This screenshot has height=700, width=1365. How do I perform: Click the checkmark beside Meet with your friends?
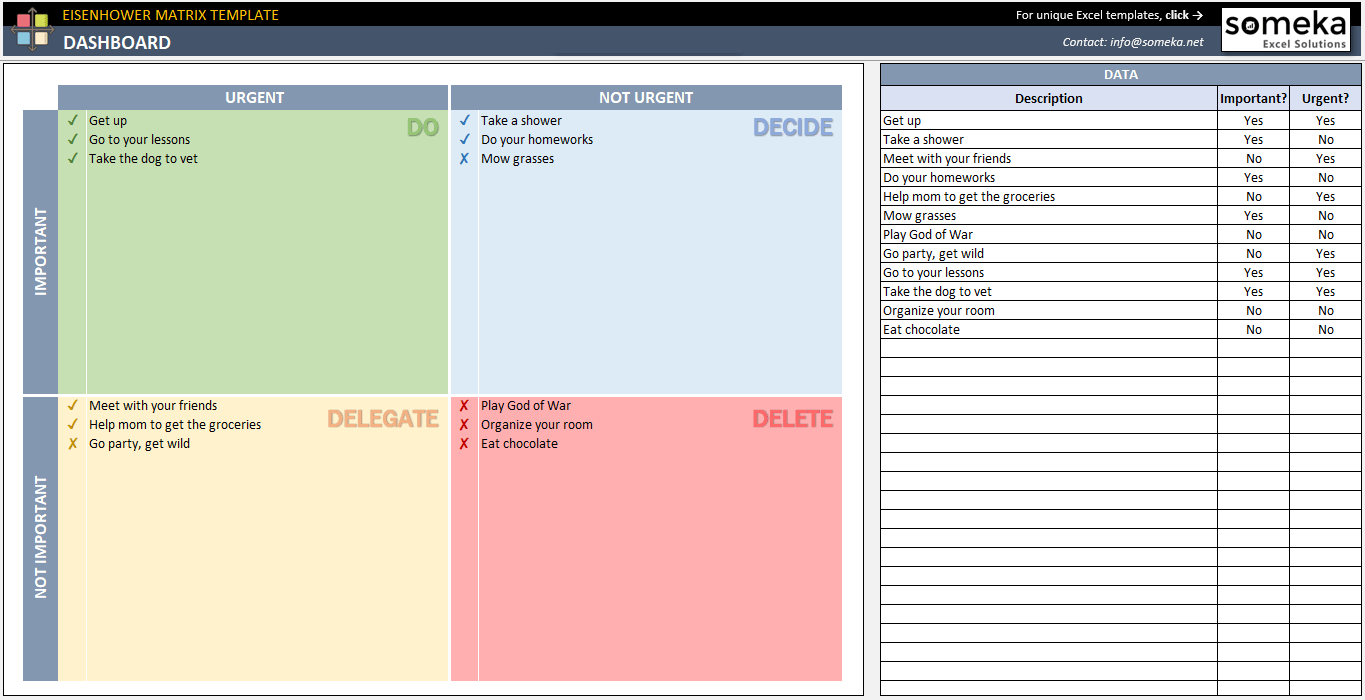pyautogui.click(x=71, y=405)
